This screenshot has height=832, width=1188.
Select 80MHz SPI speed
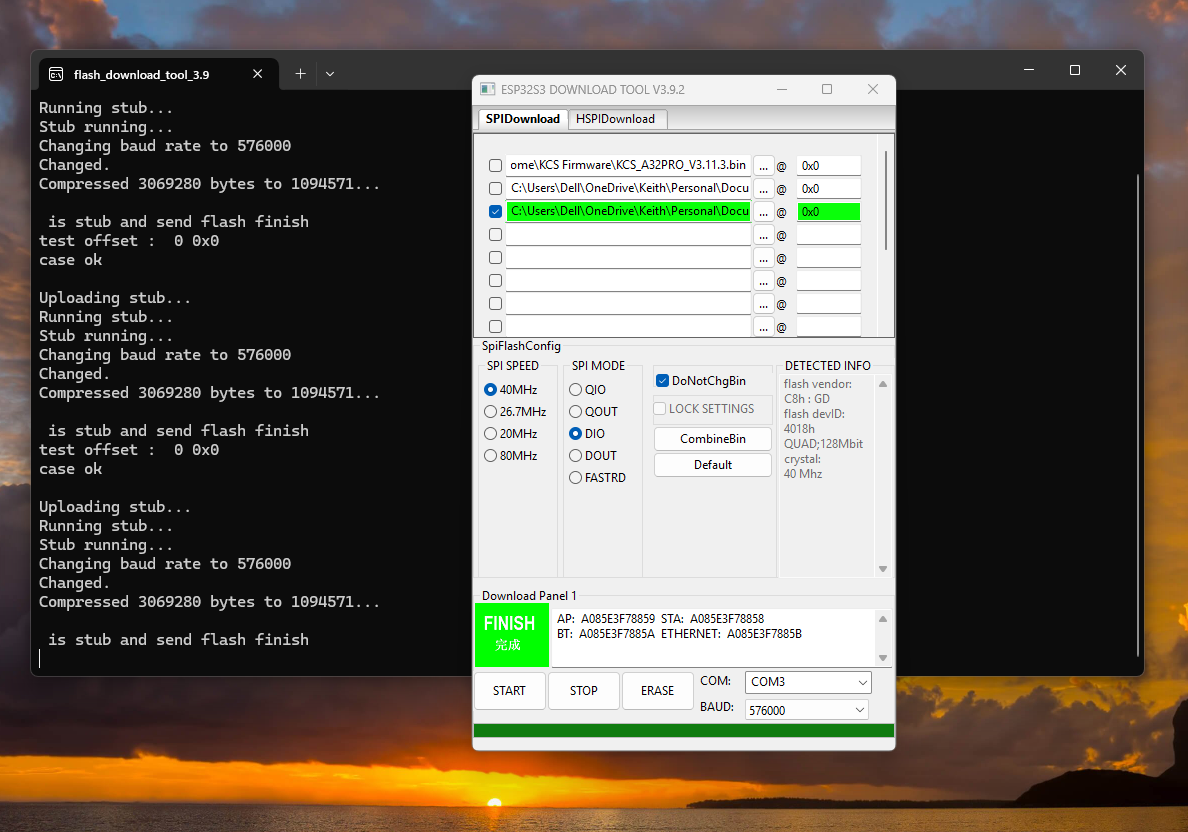[490, 456]
